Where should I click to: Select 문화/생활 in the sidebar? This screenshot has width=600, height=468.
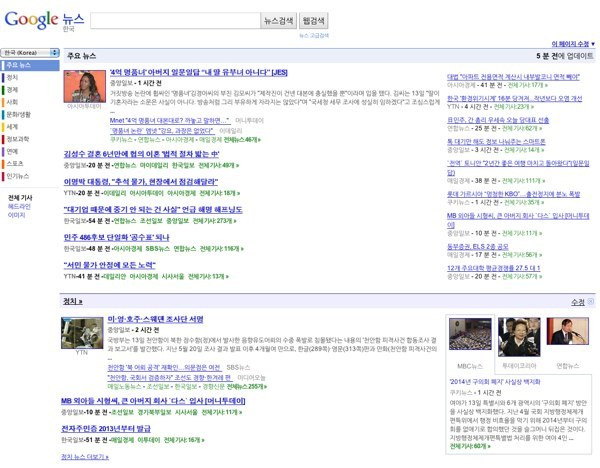coord(18,114)
